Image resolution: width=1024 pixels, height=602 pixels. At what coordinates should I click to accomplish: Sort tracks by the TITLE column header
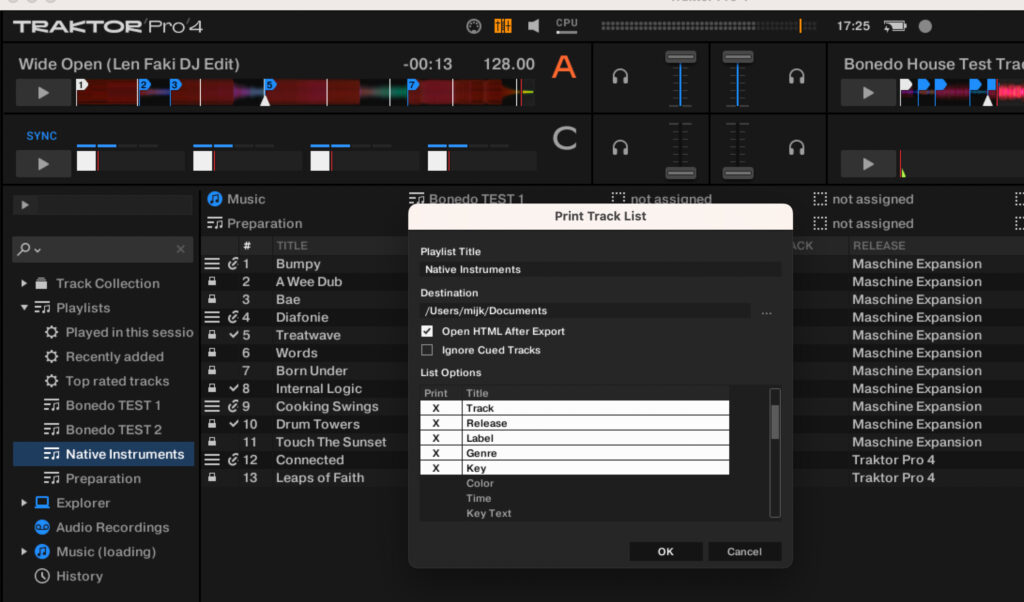pos(292,246)
